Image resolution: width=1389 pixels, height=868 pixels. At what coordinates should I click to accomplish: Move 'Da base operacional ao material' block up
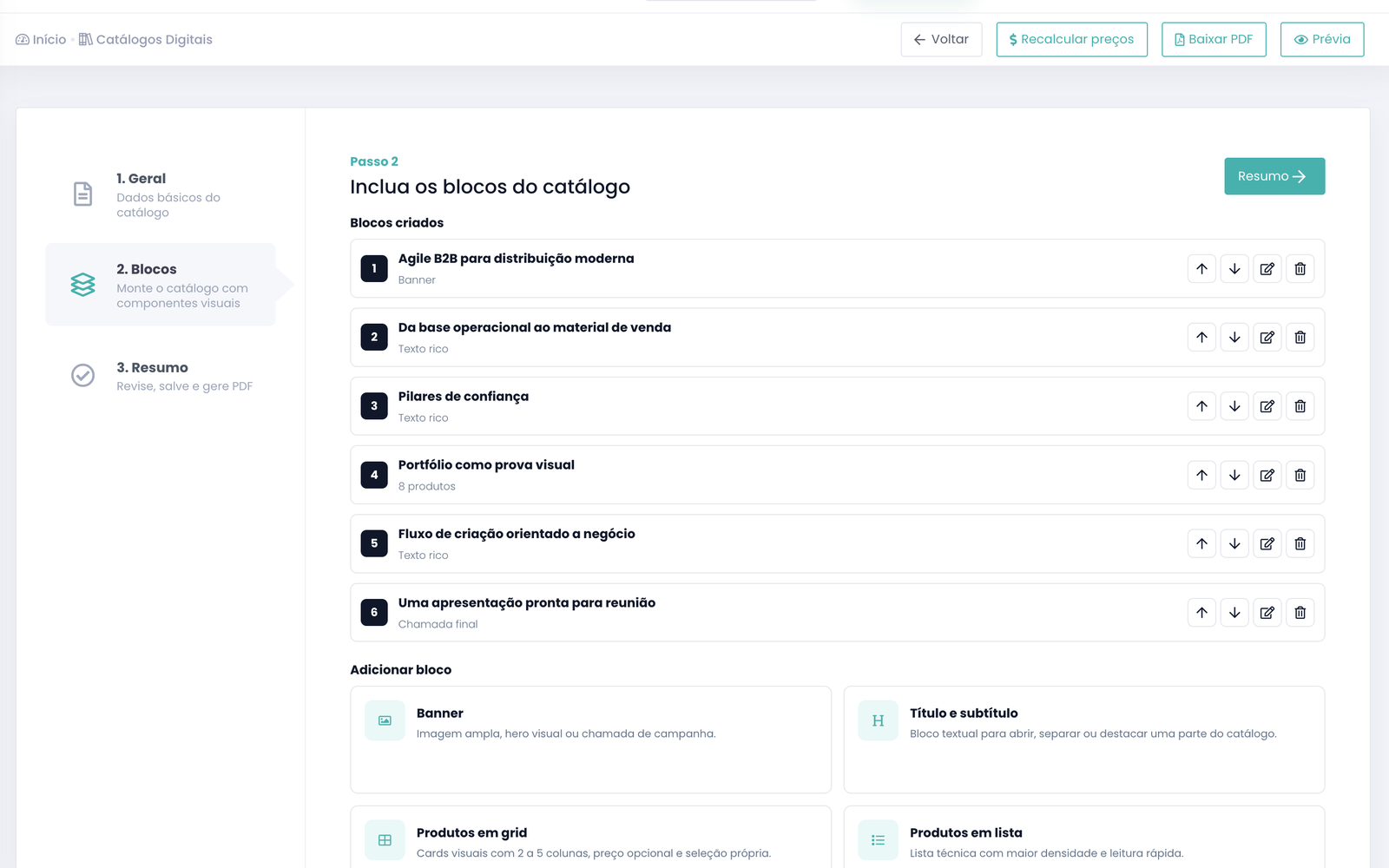pyautogui.click(x=1201, y=337)
